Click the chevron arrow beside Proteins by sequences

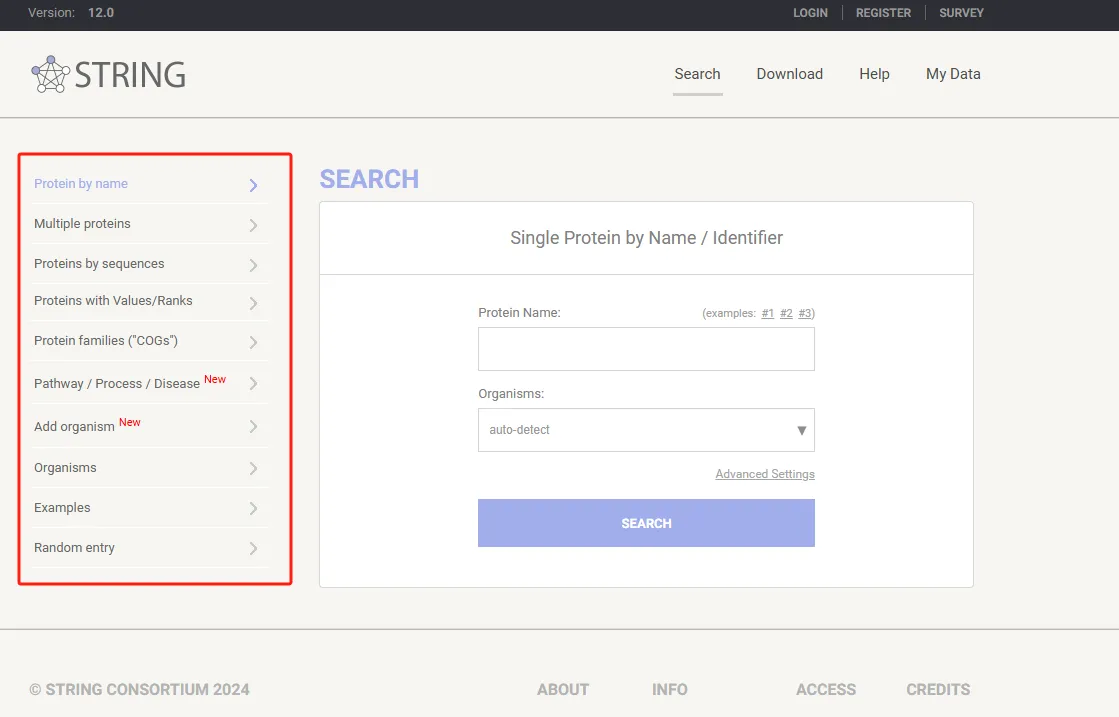253,265
